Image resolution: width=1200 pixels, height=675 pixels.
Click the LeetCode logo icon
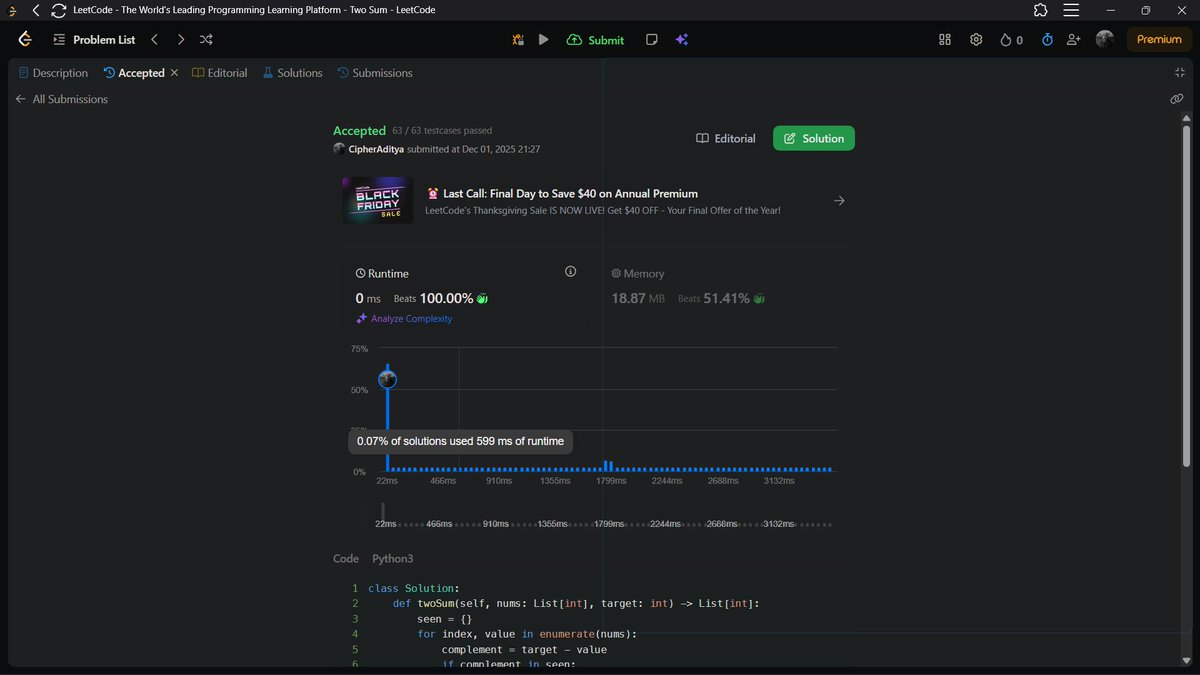pos(25,40)
